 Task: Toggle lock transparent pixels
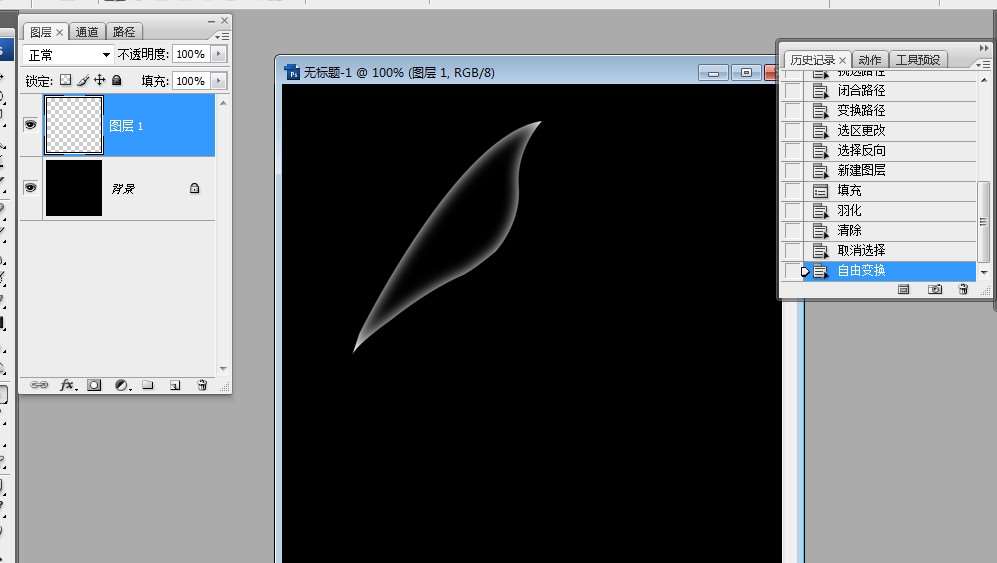coord(65,80)
